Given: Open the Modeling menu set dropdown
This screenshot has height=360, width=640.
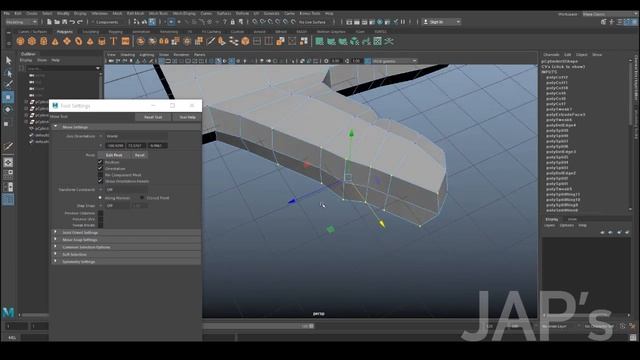Looking at the screenshot, I should [21, 22].
